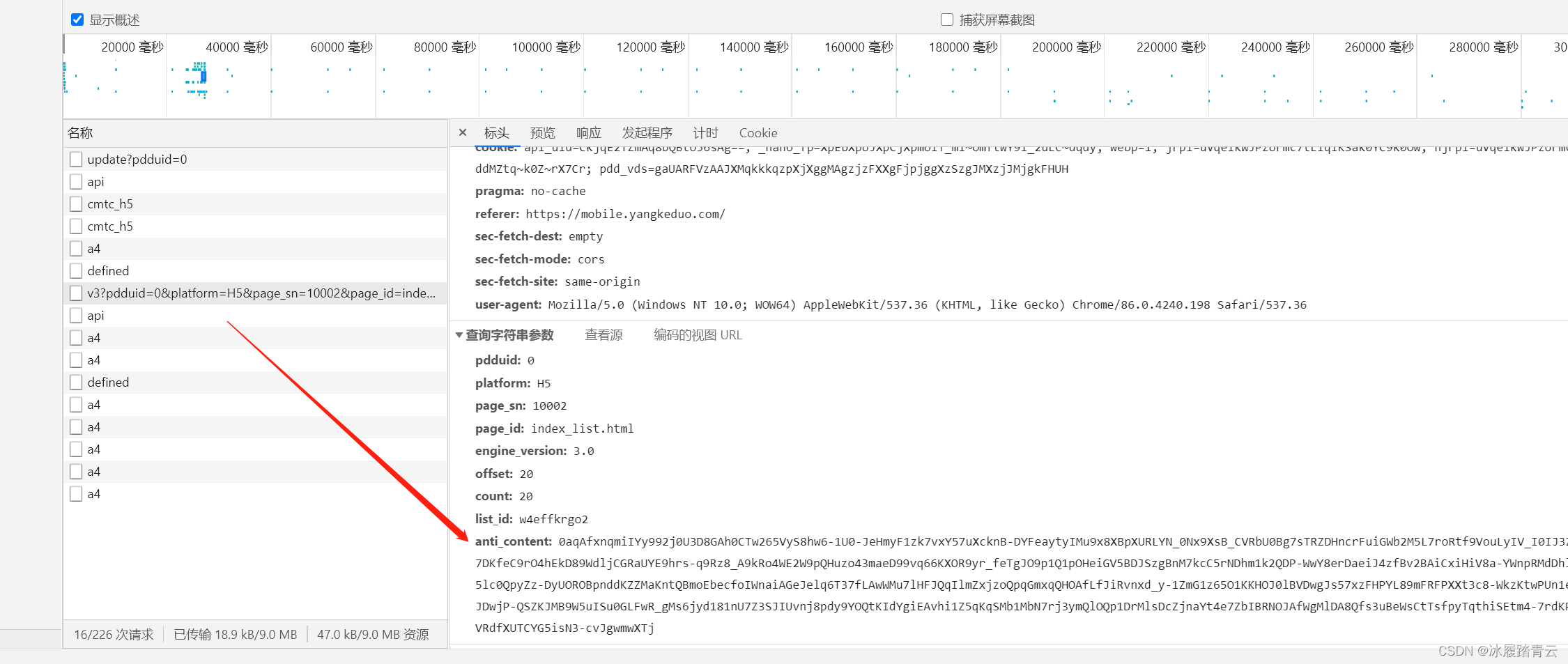This screenshot has height=664, width=1568.
Task: Click the 已传输 18.9 kB/9.0 MB status
Action: 236,635
